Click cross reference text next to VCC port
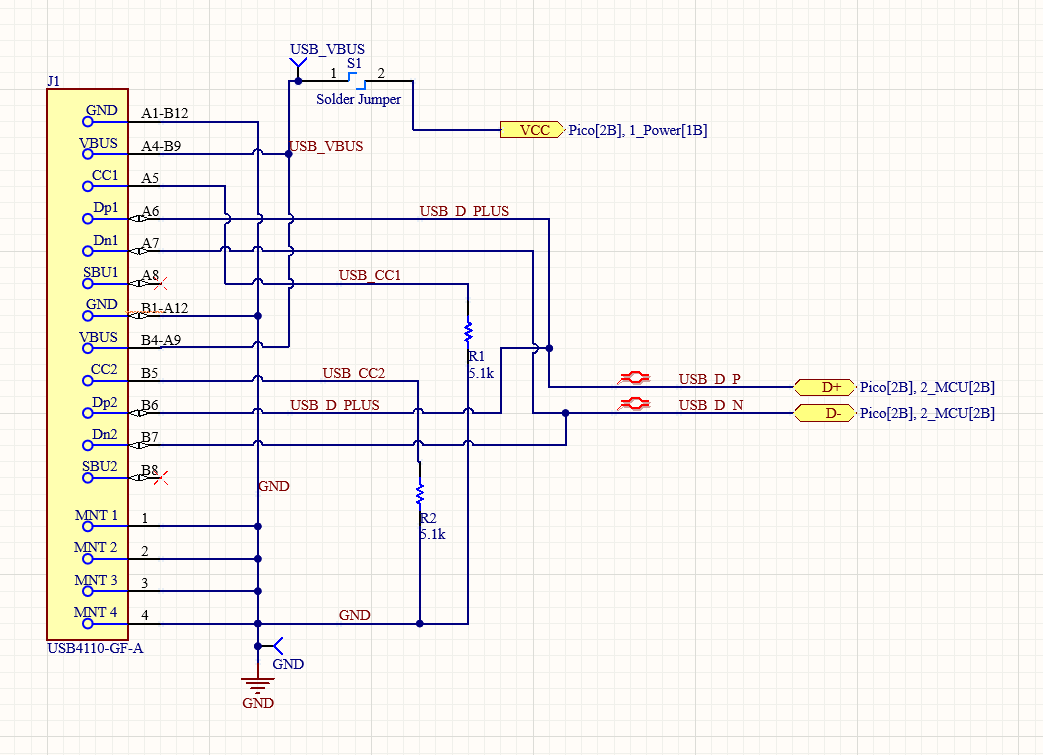The height and width of the screenshot is (755, 1043). pos(637,130)
